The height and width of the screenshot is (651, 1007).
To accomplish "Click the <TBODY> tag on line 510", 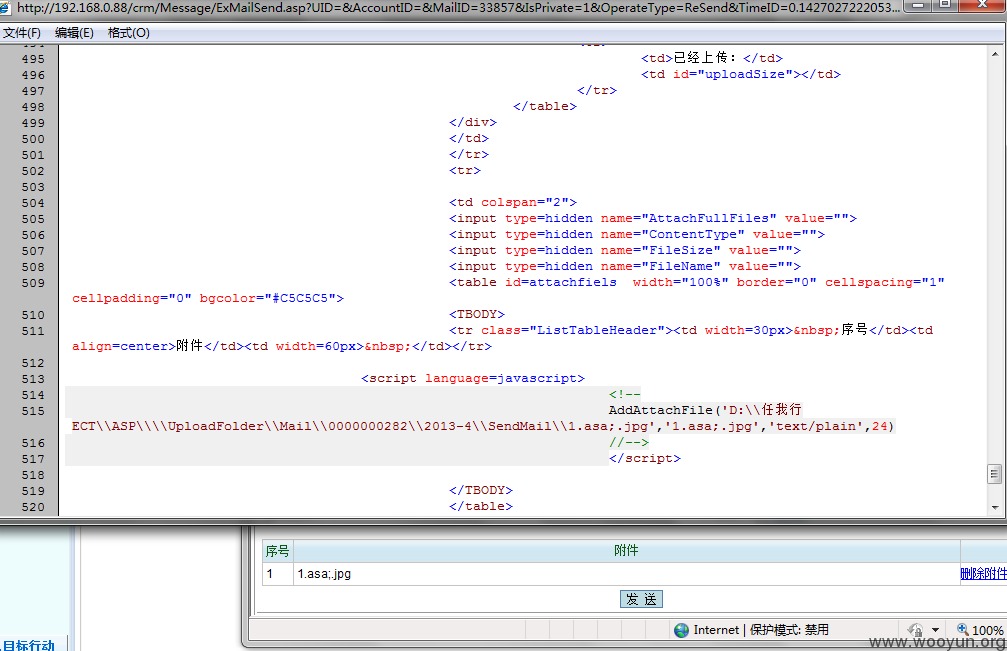I will [x=477, y=314].
